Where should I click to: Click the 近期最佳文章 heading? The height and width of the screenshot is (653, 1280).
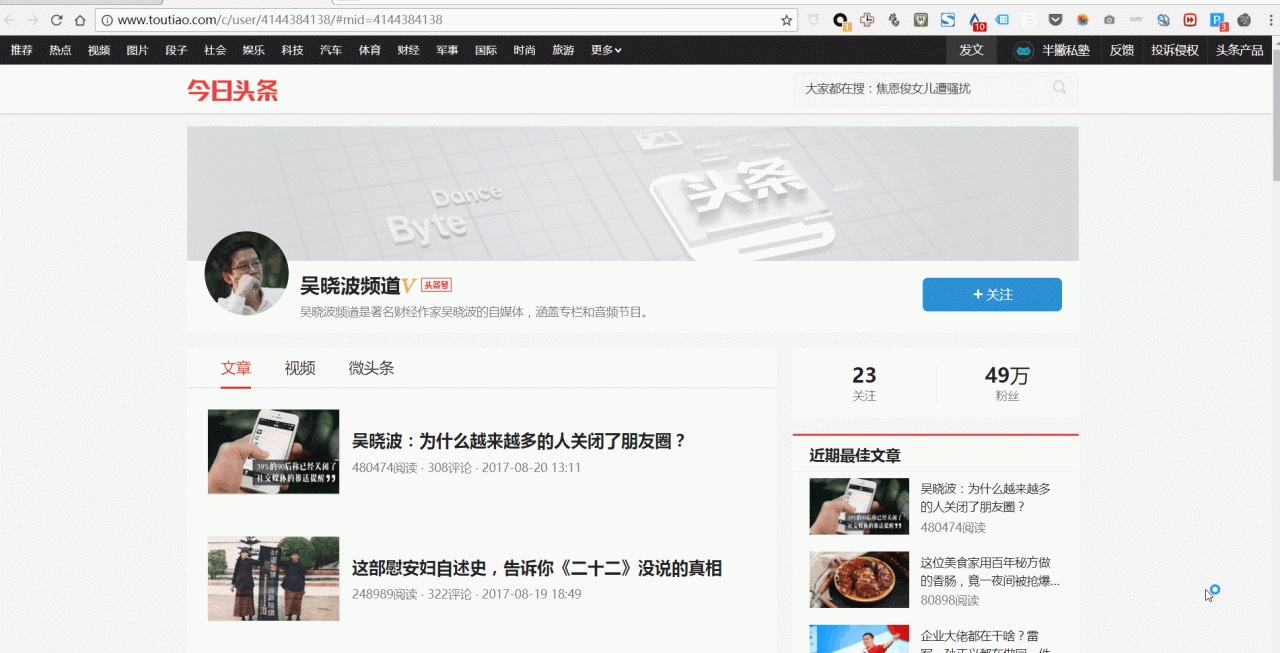(855, 456)
